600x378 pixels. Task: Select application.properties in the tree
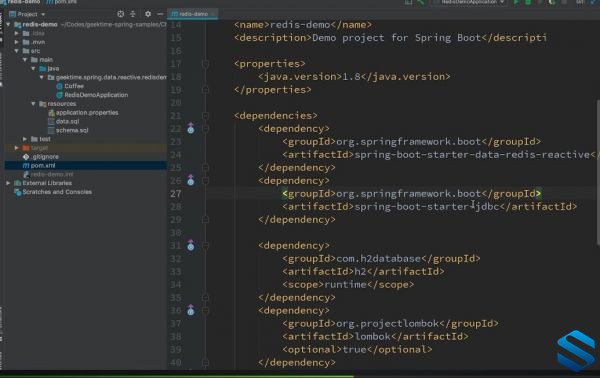[x=87, y=112]
